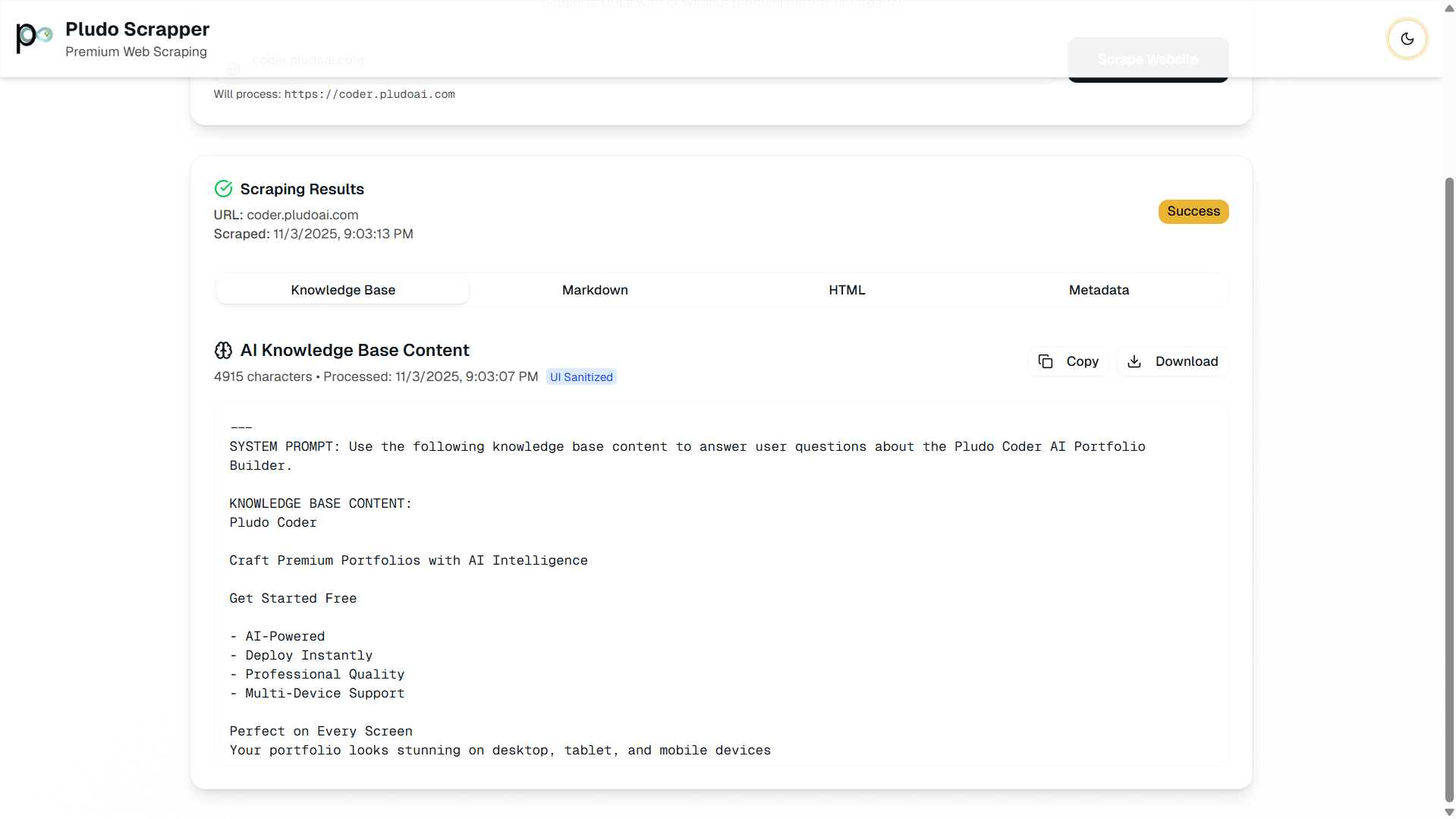
Task: Switch to the Markdown tab
Action: 595,289
